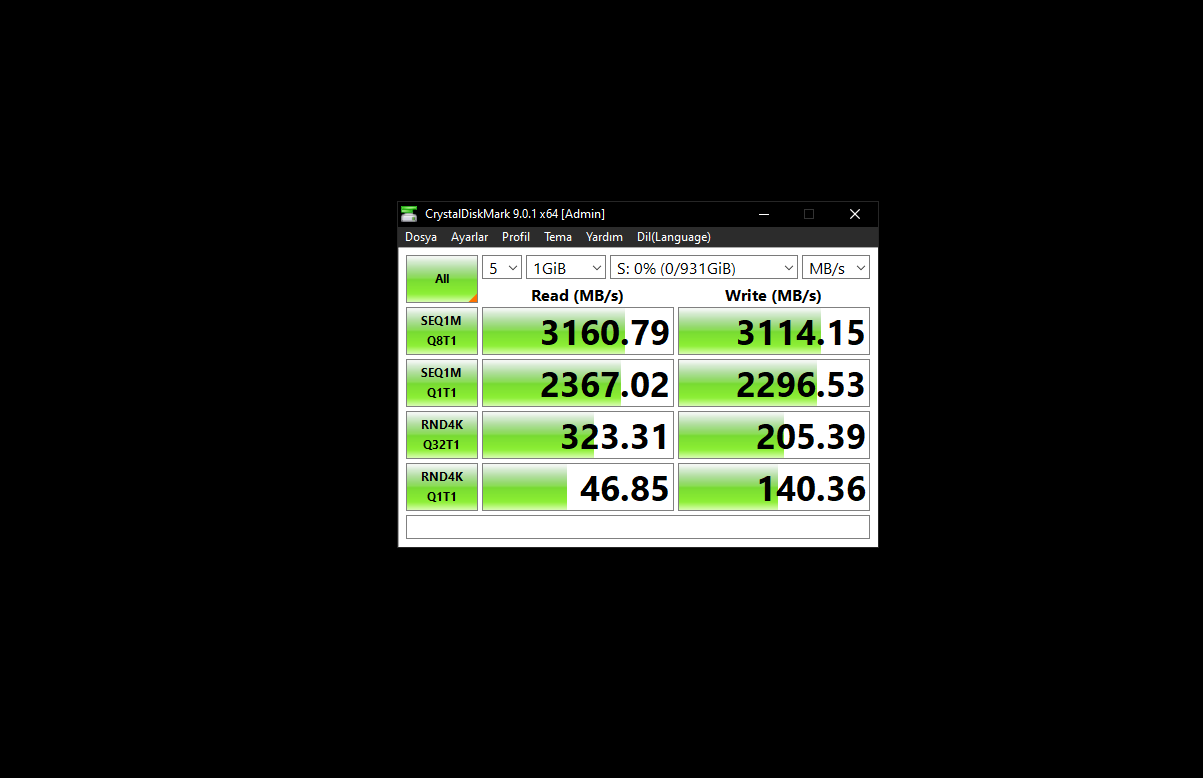Expand the 1GiB test size dropdown
This screenshot has width=1203, height=778.
(566, 268)
